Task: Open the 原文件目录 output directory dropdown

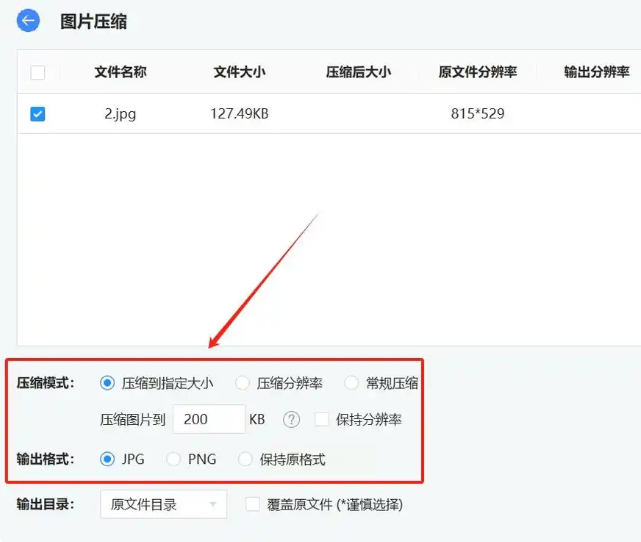Action: point(164,504)
